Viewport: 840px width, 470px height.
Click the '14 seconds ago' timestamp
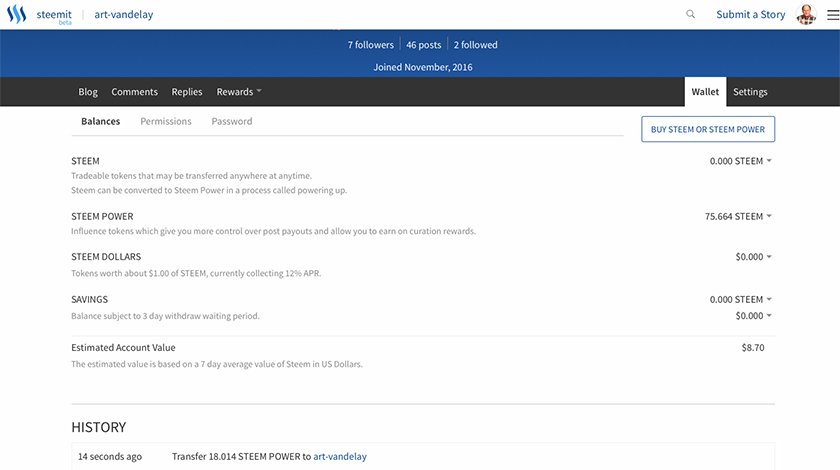[x=110, y=457]
